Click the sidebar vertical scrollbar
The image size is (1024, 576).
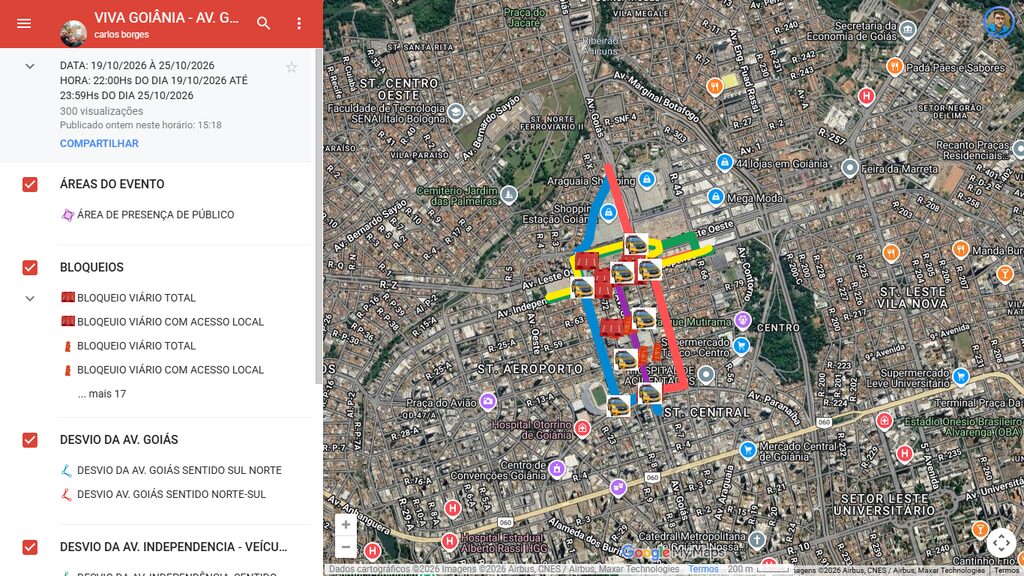click(x=318, y=216)
